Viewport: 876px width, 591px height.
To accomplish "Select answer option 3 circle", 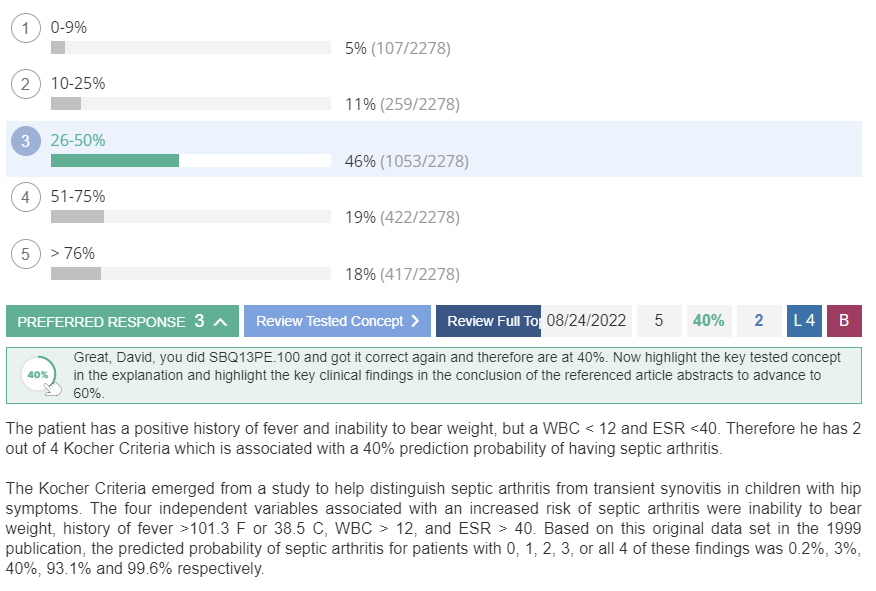I will coord(26,141).
